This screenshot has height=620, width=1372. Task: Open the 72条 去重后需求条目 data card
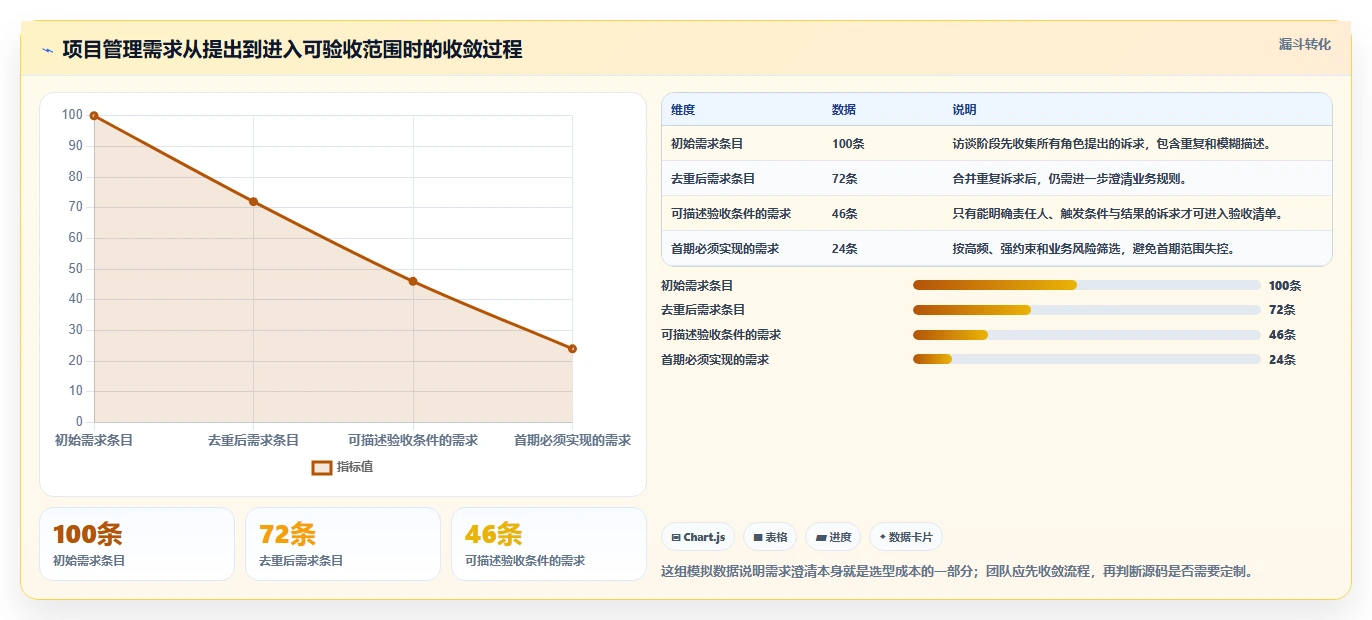[x=343, y=544]
